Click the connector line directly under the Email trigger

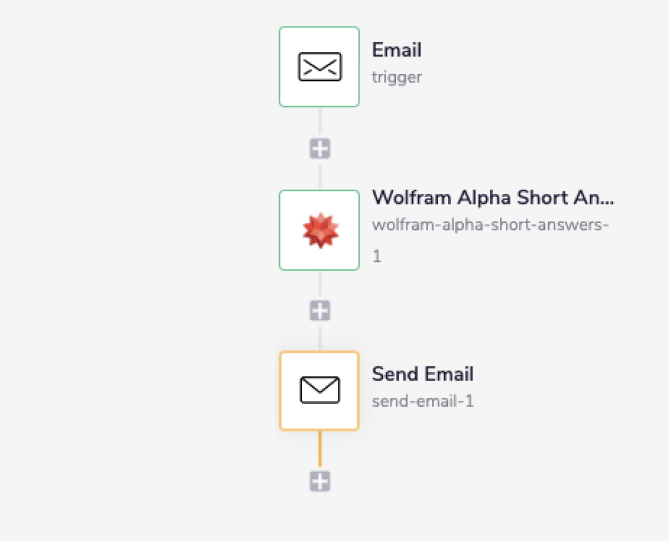320,122
